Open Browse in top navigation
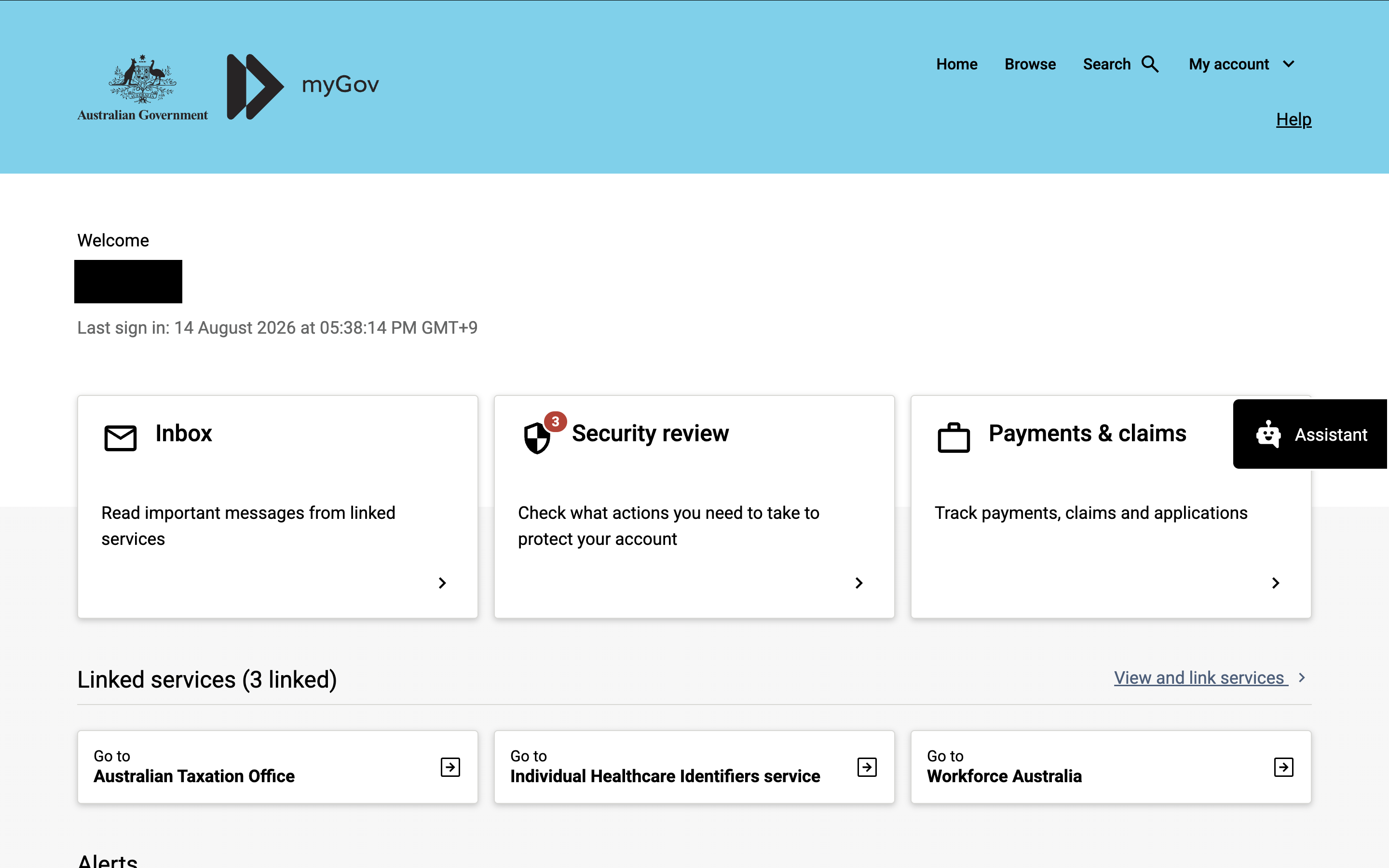Viewport: 1389px width, 868px height. coord(1030,64)
